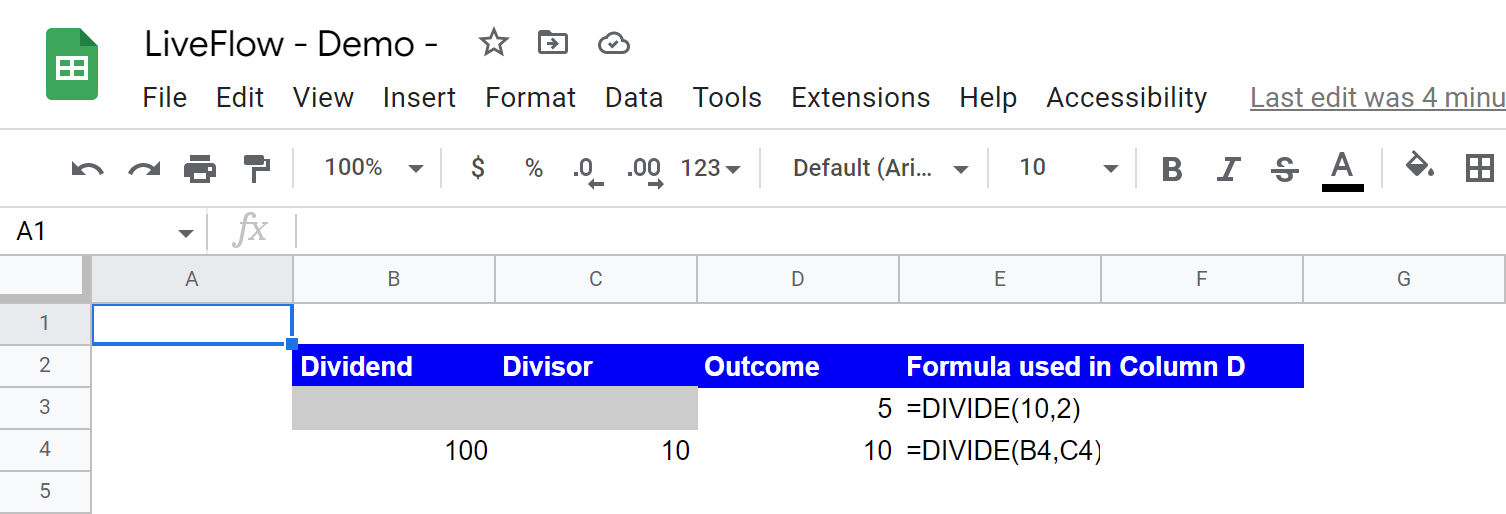Select row 3 header
This screenshot has width=1506, height=514.
(x=44, y=407)
